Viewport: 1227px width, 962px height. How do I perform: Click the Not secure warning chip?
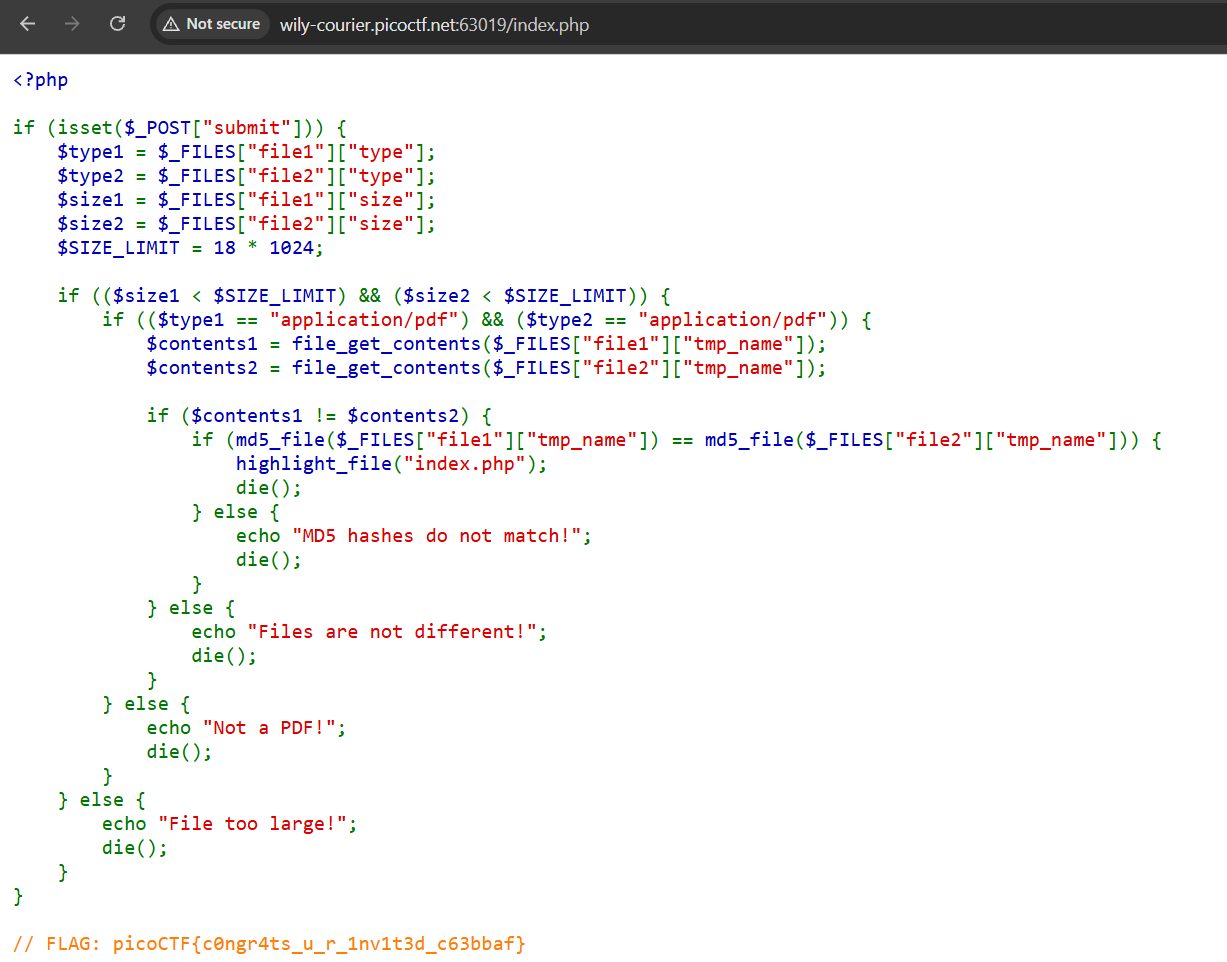pos(212,24)
